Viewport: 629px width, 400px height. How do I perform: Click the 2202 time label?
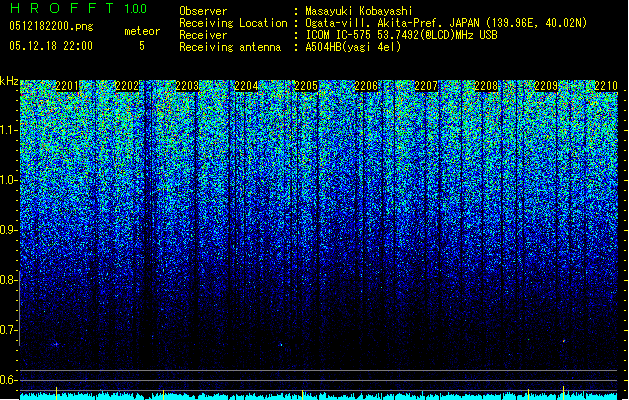pos(127,86)
